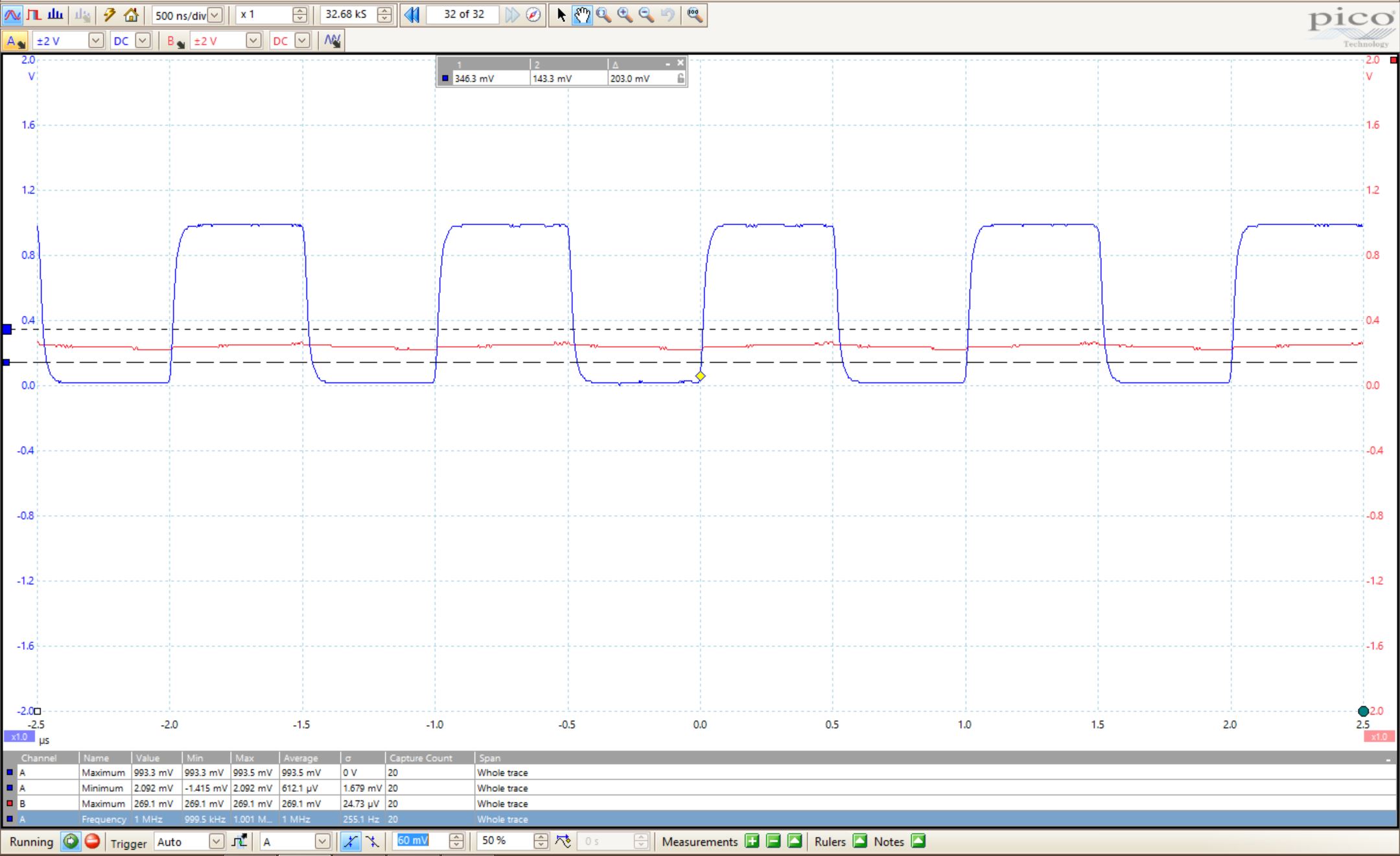Select the Zoom Out magnifier tool

tap(646, 14)
